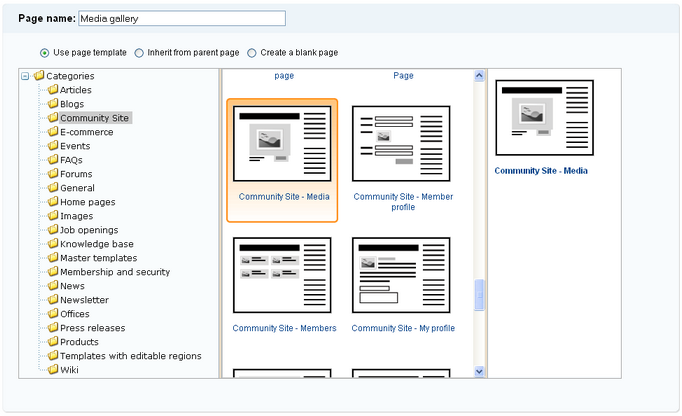This screenshot has width=682, height=416.
Task: Open the Membership and security category label
Action: point(115,272)
